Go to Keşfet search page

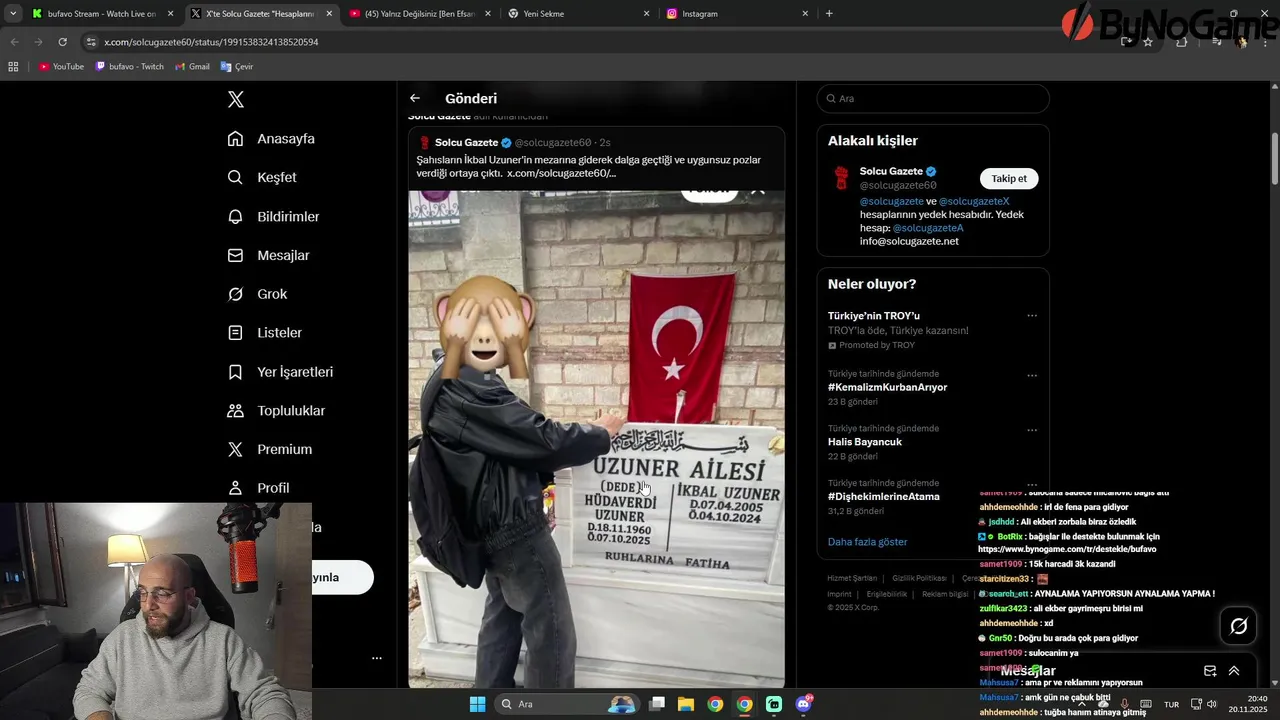(x=262, y=177)
